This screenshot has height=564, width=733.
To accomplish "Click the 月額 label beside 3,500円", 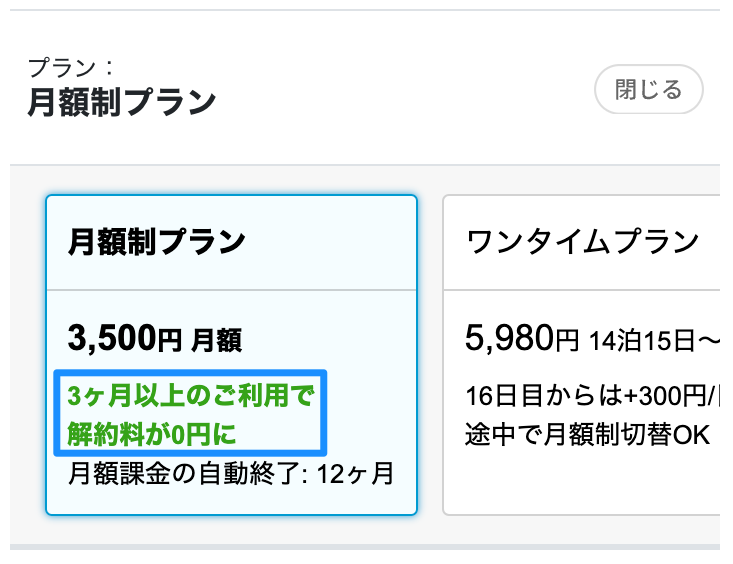I will tap(216, 341).
